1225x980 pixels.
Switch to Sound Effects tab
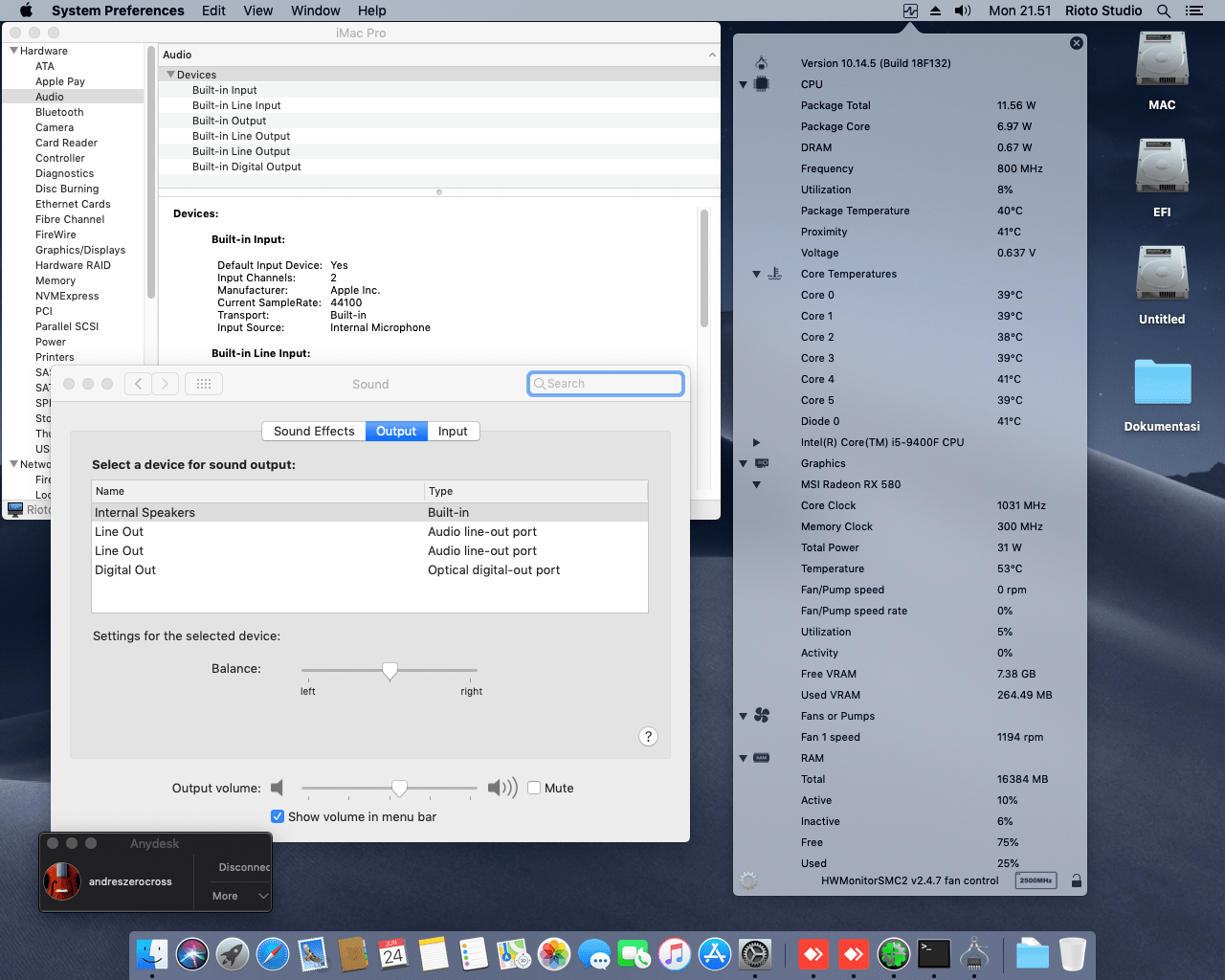click(314, 432)
